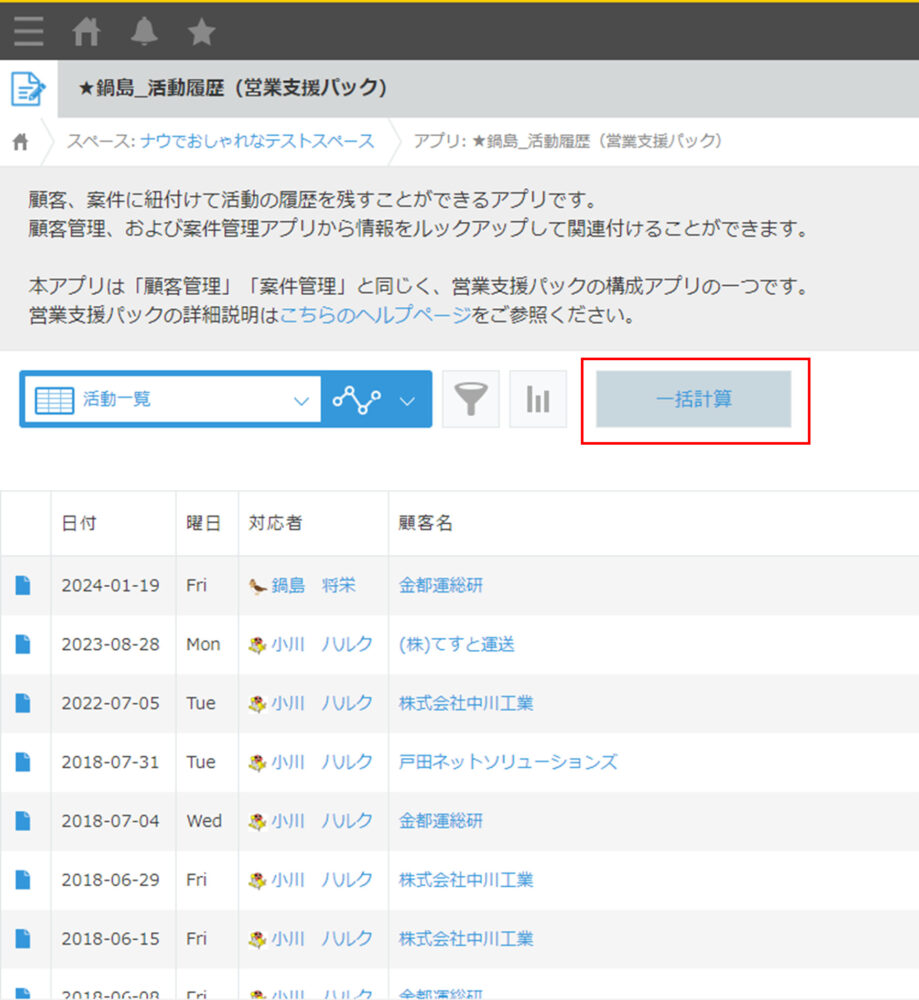919x1000 pixels.
Task: Click the graph view icon beside view selector
Action: click(x=357, y=400)
